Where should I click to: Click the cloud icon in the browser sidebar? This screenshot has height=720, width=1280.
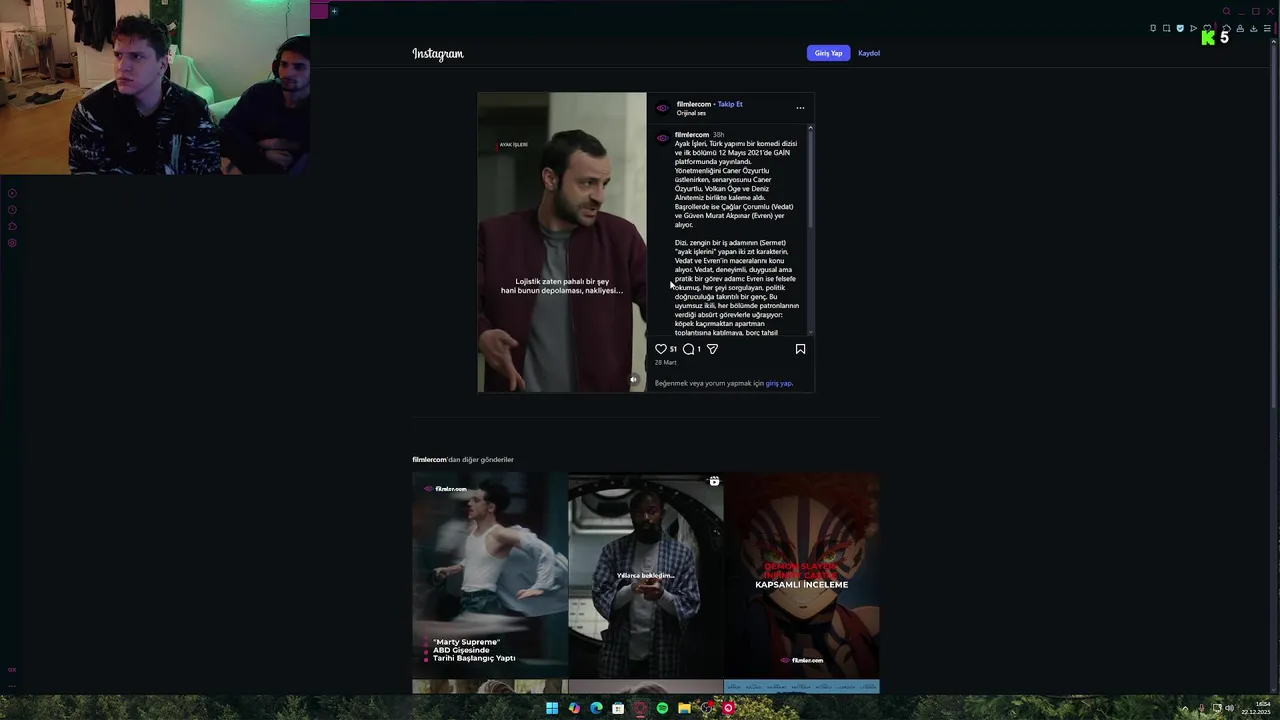coord(12,226)
